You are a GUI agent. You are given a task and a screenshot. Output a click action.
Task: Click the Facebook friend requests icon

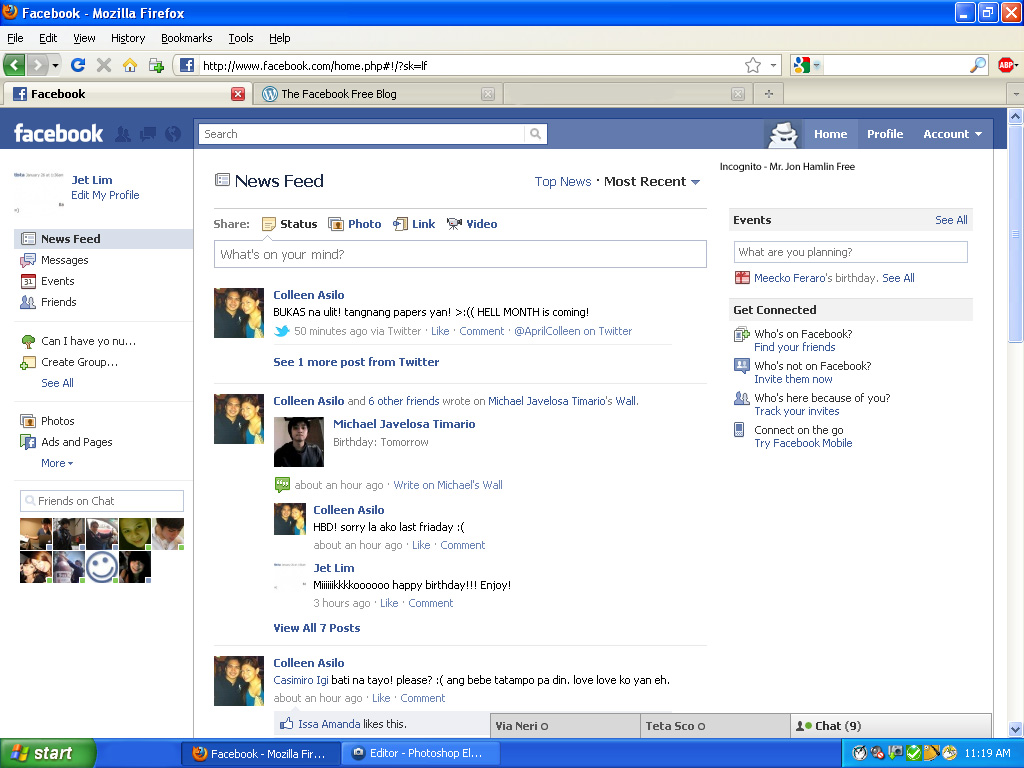[123, 134]
